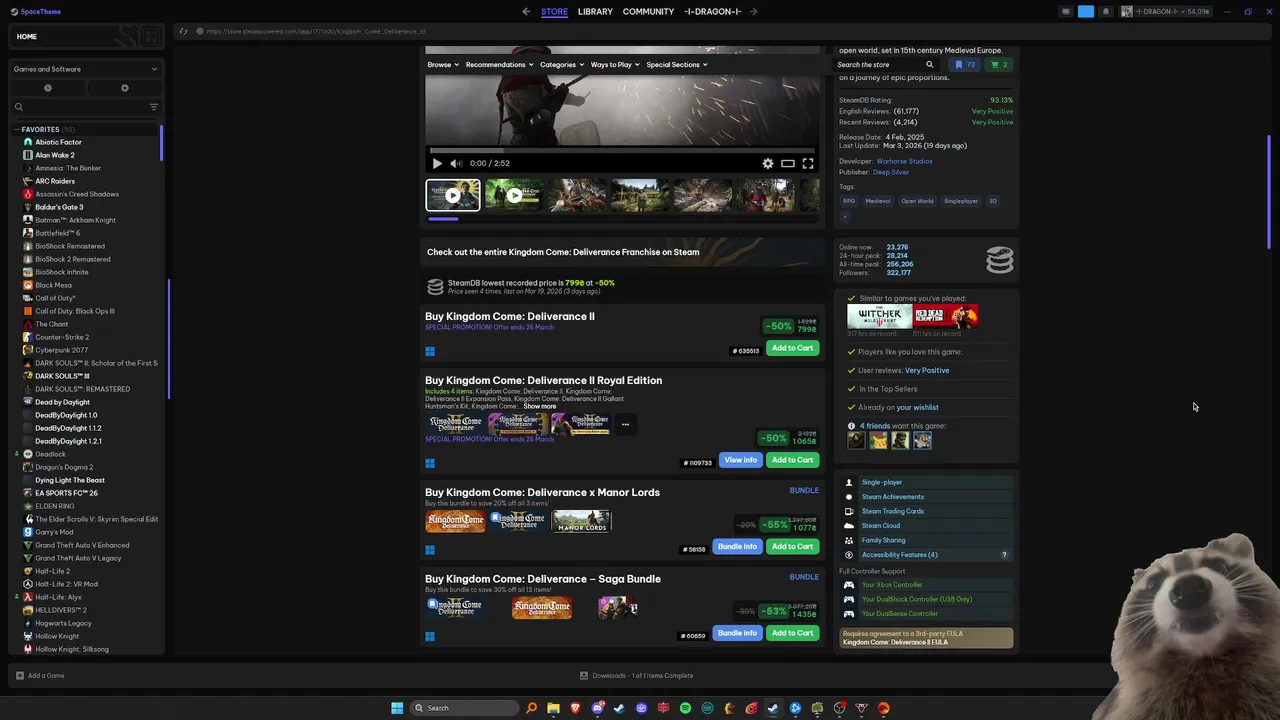Select Baldur's Gate 3 in the library list
Image resolution: width=1280 pixels, height=720 pixels.
59,207
